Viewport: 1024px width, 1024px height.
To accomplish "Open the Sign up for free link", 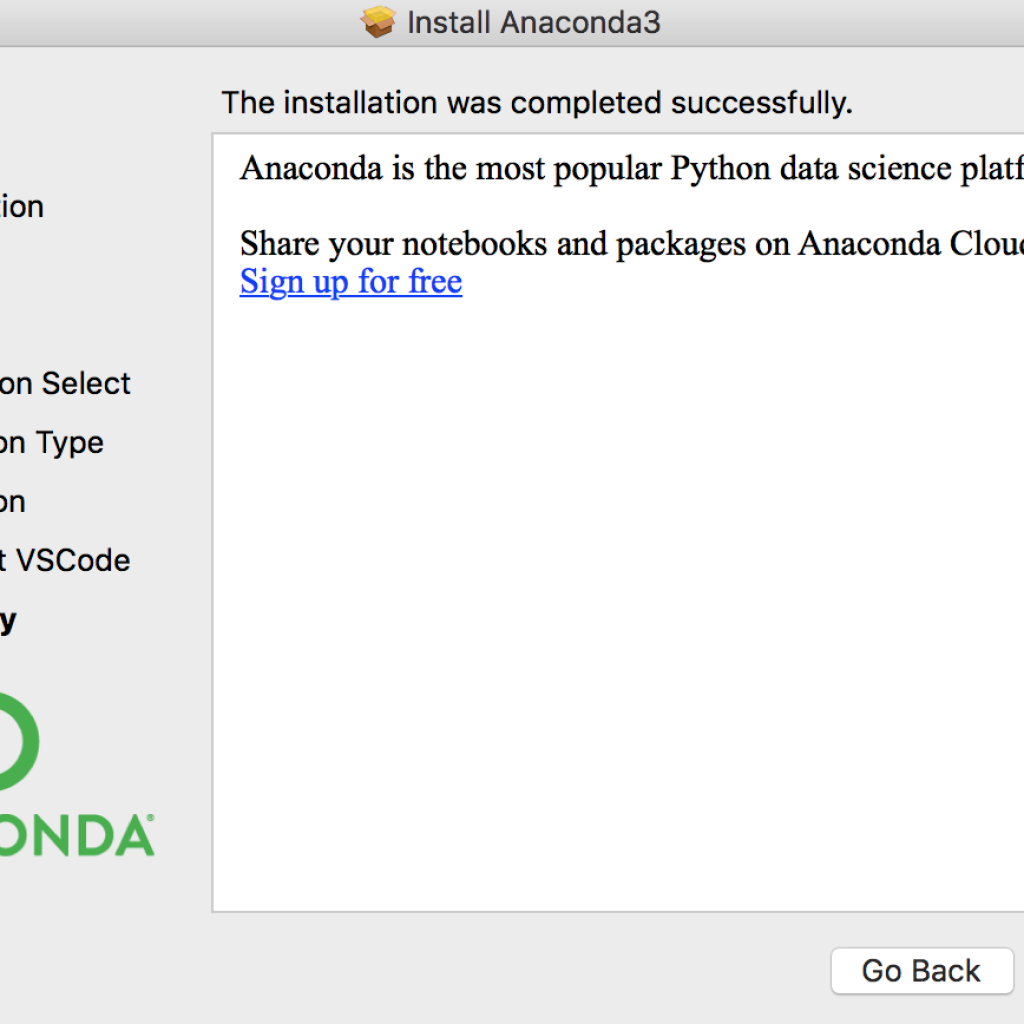I will 350,281.
